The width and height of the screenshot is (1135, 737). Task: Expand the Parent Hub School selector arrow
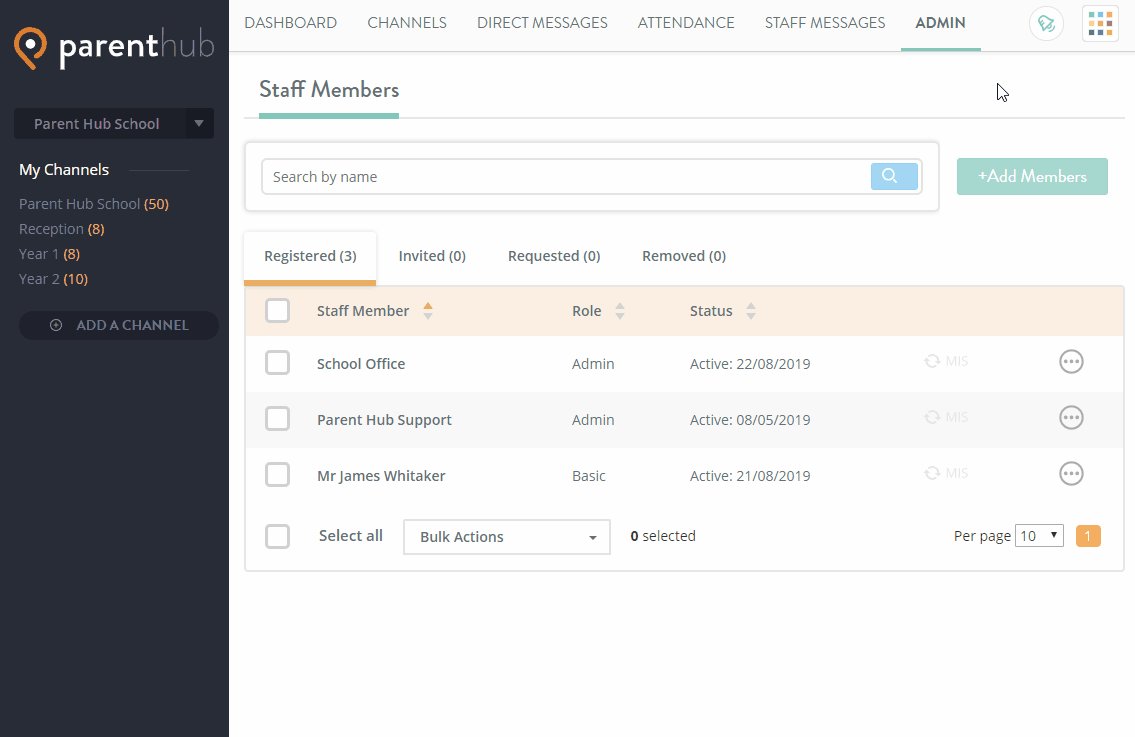click(199, 123)
